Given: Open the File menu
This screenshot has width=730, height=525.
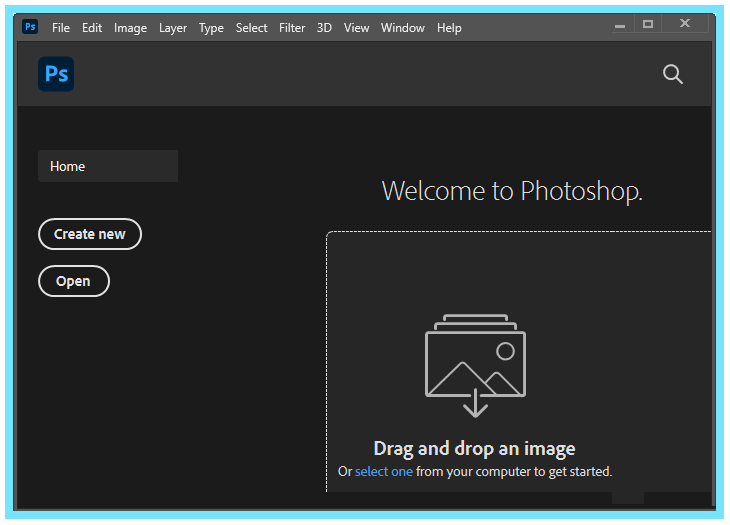Looking at the screenshot, I should (x=61, y=28).
